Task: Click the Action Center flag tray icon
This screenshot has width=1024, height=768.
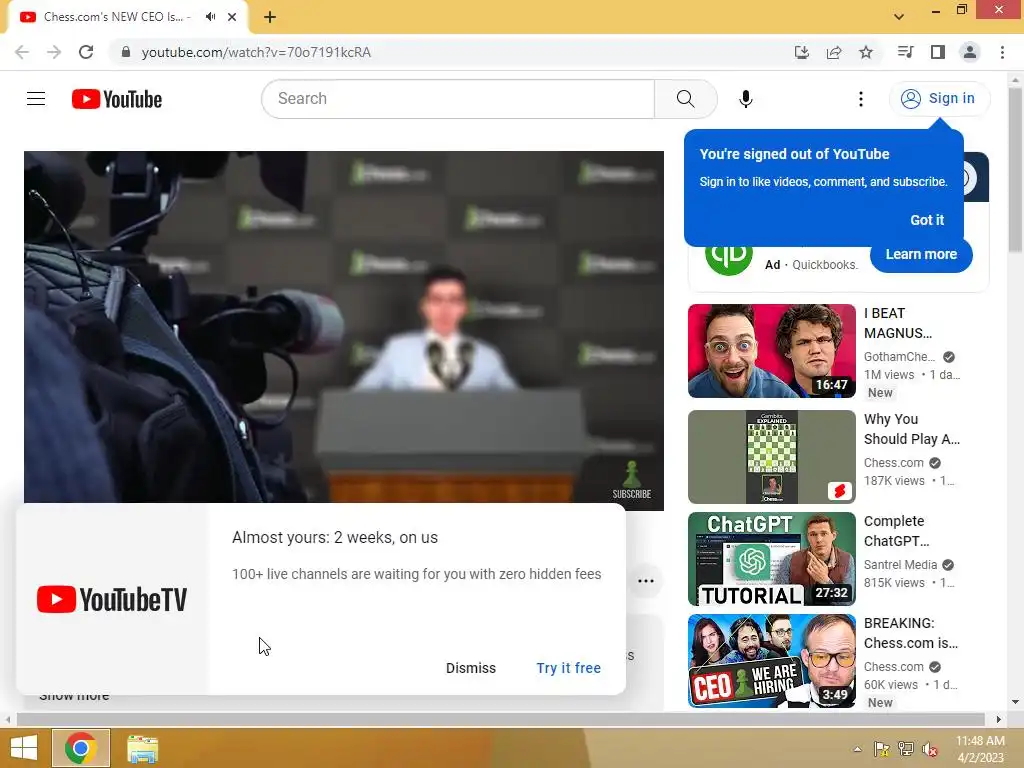Action: (881, 749)
